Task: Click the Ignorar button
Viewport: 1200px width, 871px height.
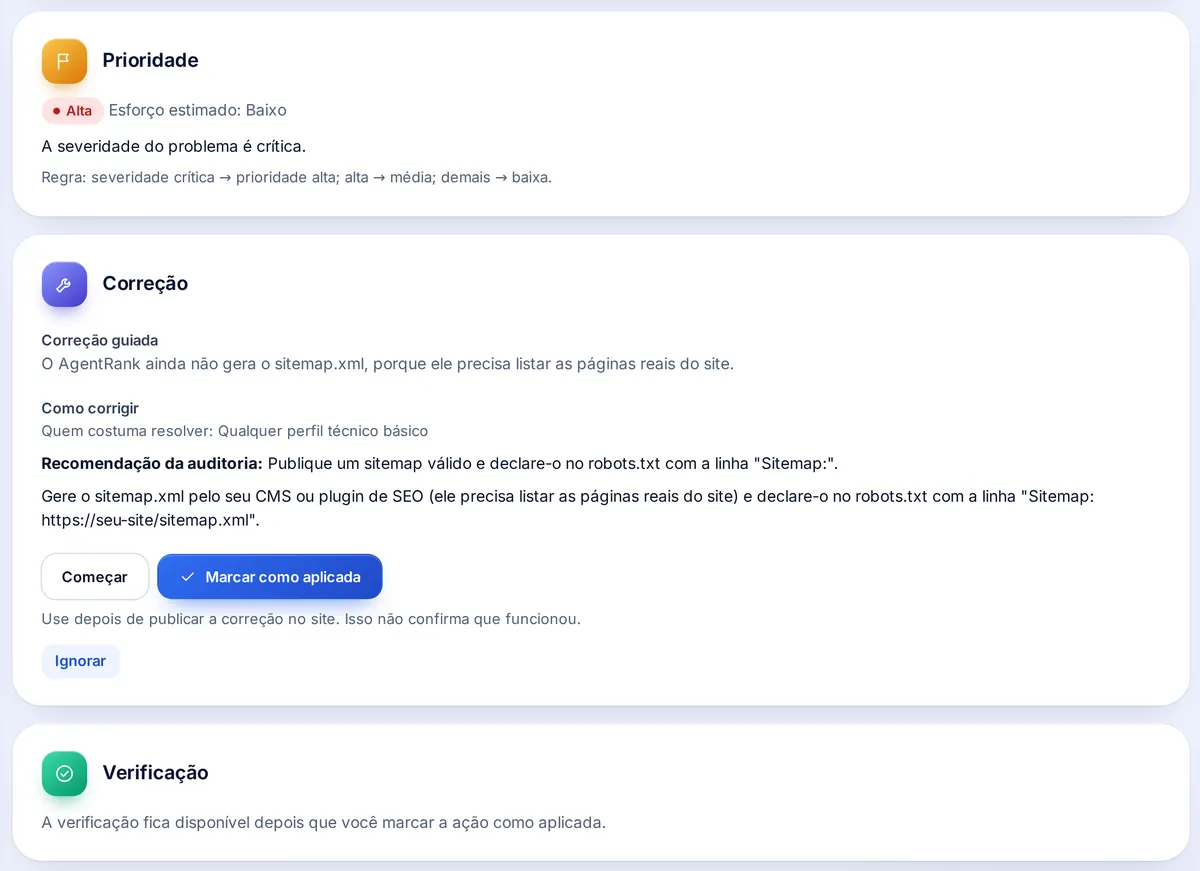Action: pyautogui.click(x=80, y=661)
